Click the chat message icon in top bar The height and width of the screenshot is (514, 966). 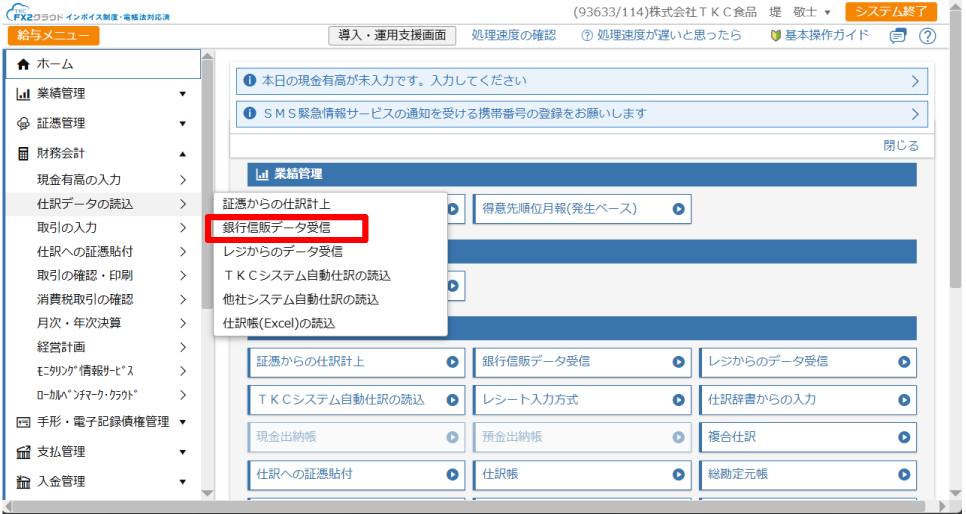(897, 36)
